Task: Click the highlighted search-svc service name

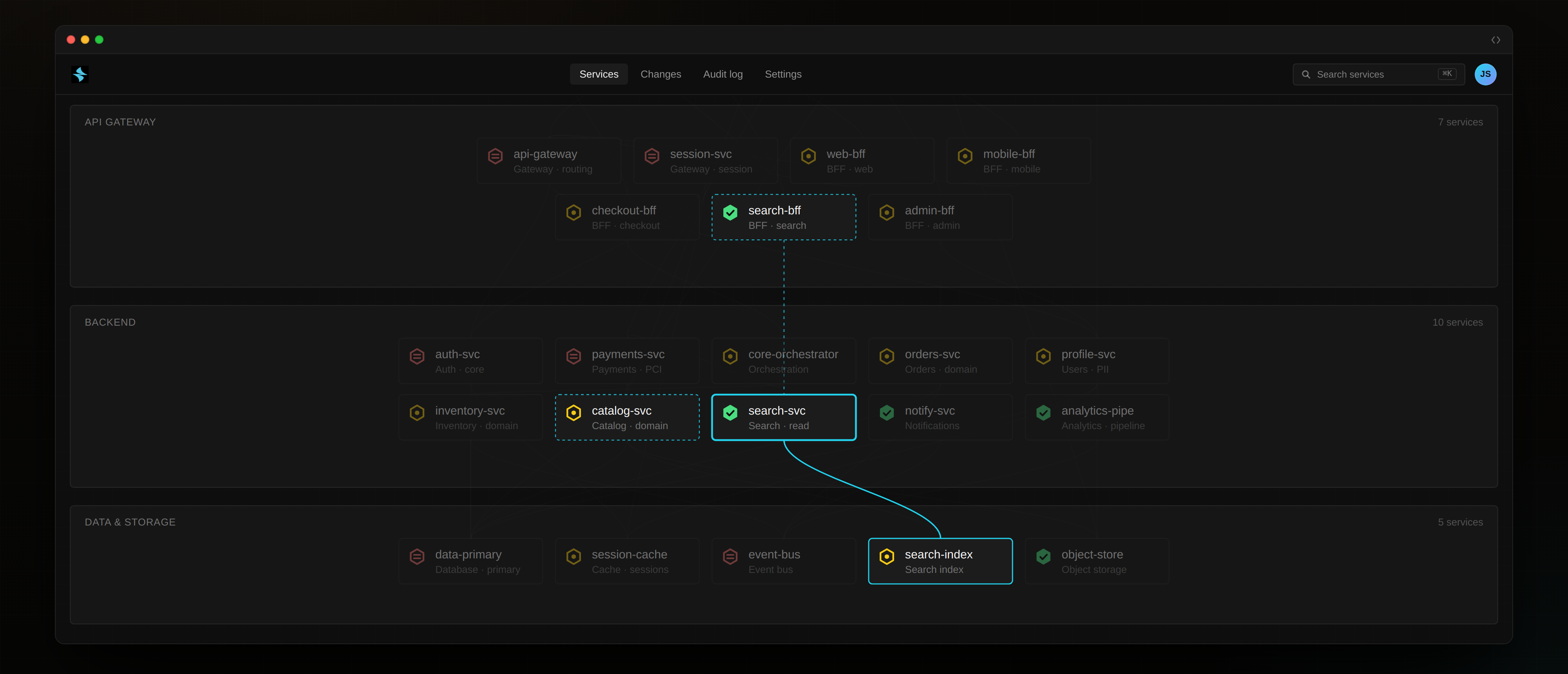Action: pyautogui.click(x=777, y=411)
